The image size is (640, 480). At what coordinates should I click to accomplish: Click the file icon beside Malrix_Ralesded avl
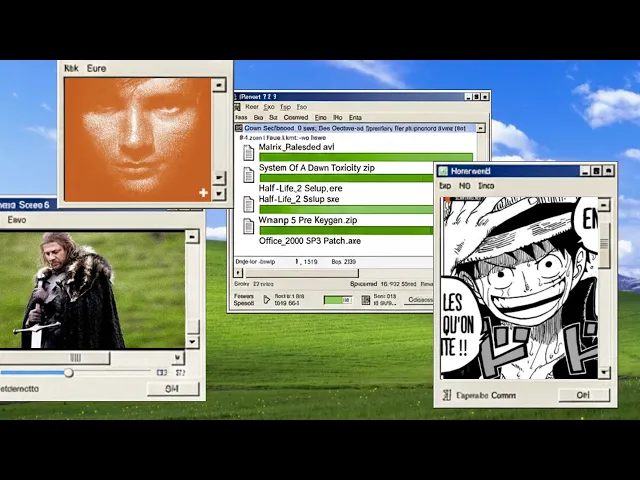click(x=249, y=153)
